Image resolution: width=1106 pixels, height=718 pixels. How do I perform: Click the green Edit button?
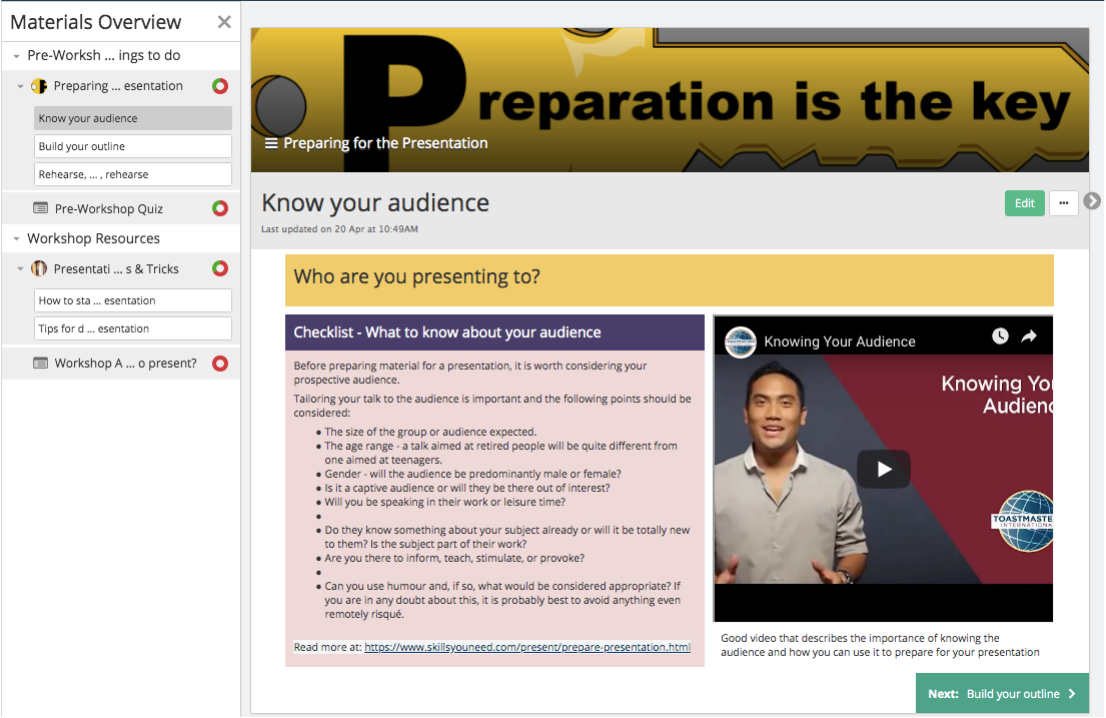tap(1024, 203)
